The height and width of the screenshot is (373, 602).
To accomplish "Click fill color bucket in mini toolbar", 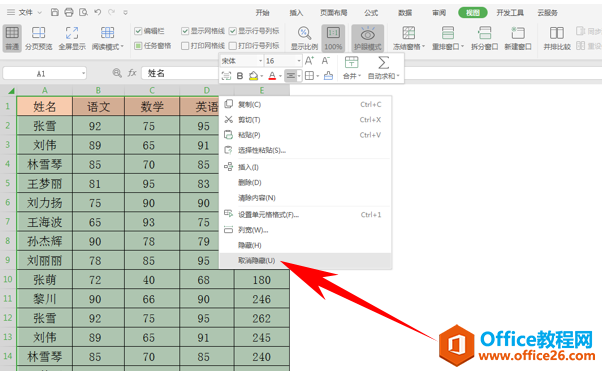I will (x=253, y=76).
